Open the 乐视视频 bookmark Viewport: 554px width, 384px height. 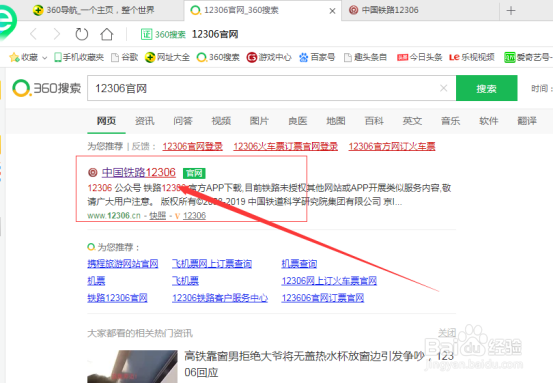472,57
